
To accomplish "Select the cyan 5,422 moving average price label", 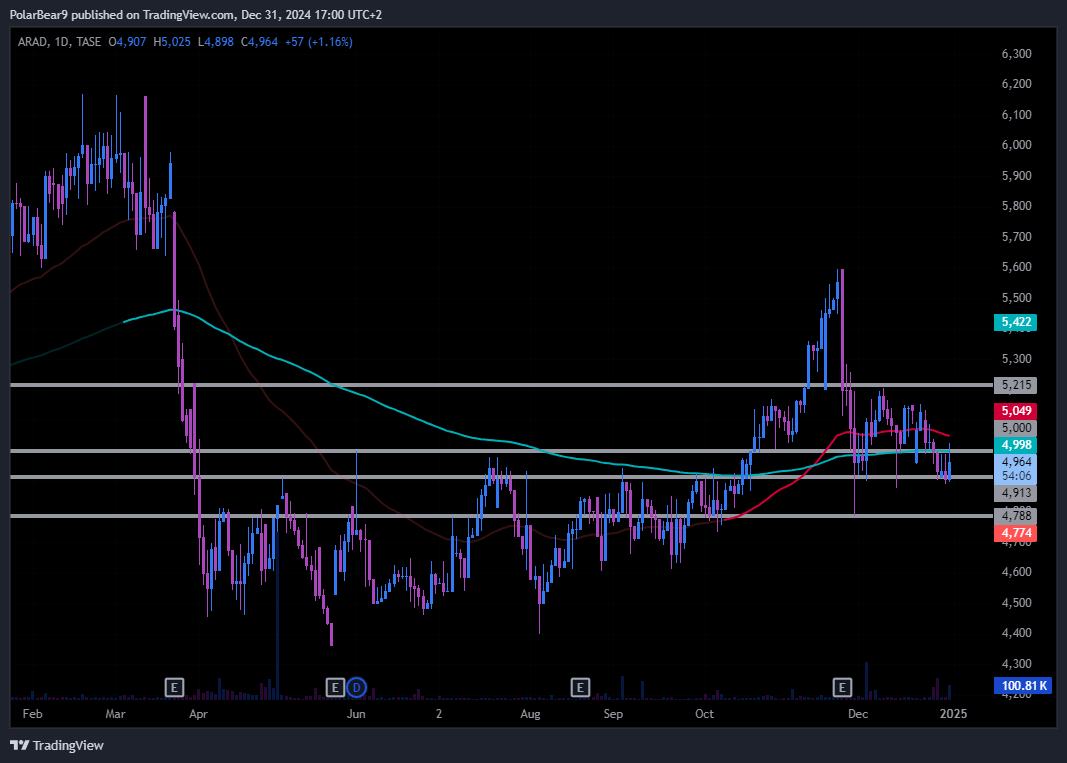I will (1015, 322).
